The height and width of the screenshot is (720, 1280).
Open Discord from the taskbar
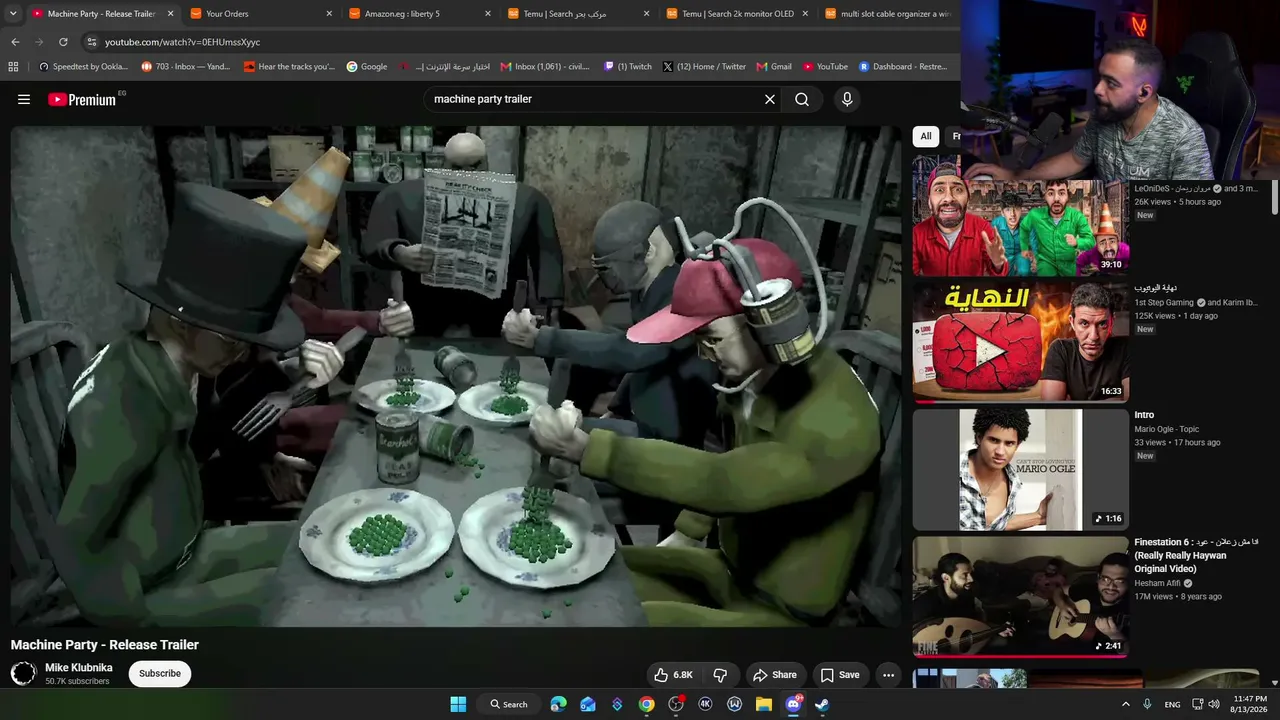[x=793, y=704]
